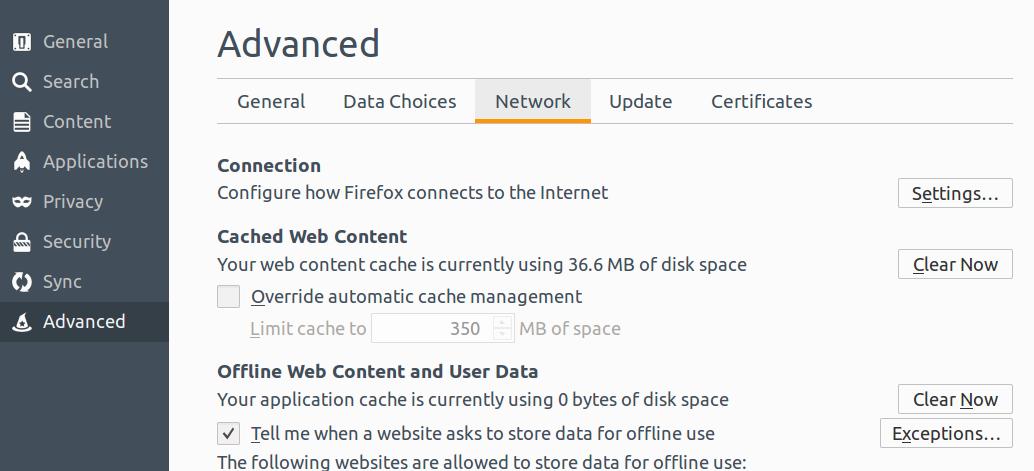Switch to the Data Choices tab
The height and width of the screenshot is (471, 1034).
click(x=400, y=102)
